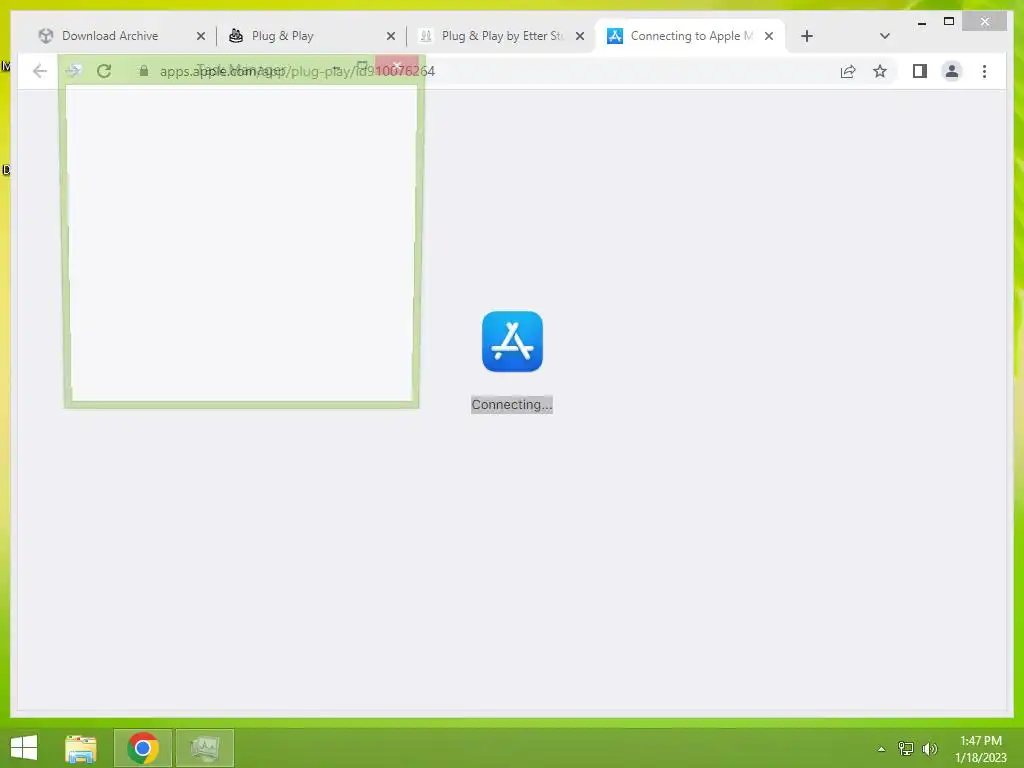Image resolution: width=1024 pixels, height=768 pixels.
Task: Open Task Manager from the taskbar
Action: [x=204, y=748]
